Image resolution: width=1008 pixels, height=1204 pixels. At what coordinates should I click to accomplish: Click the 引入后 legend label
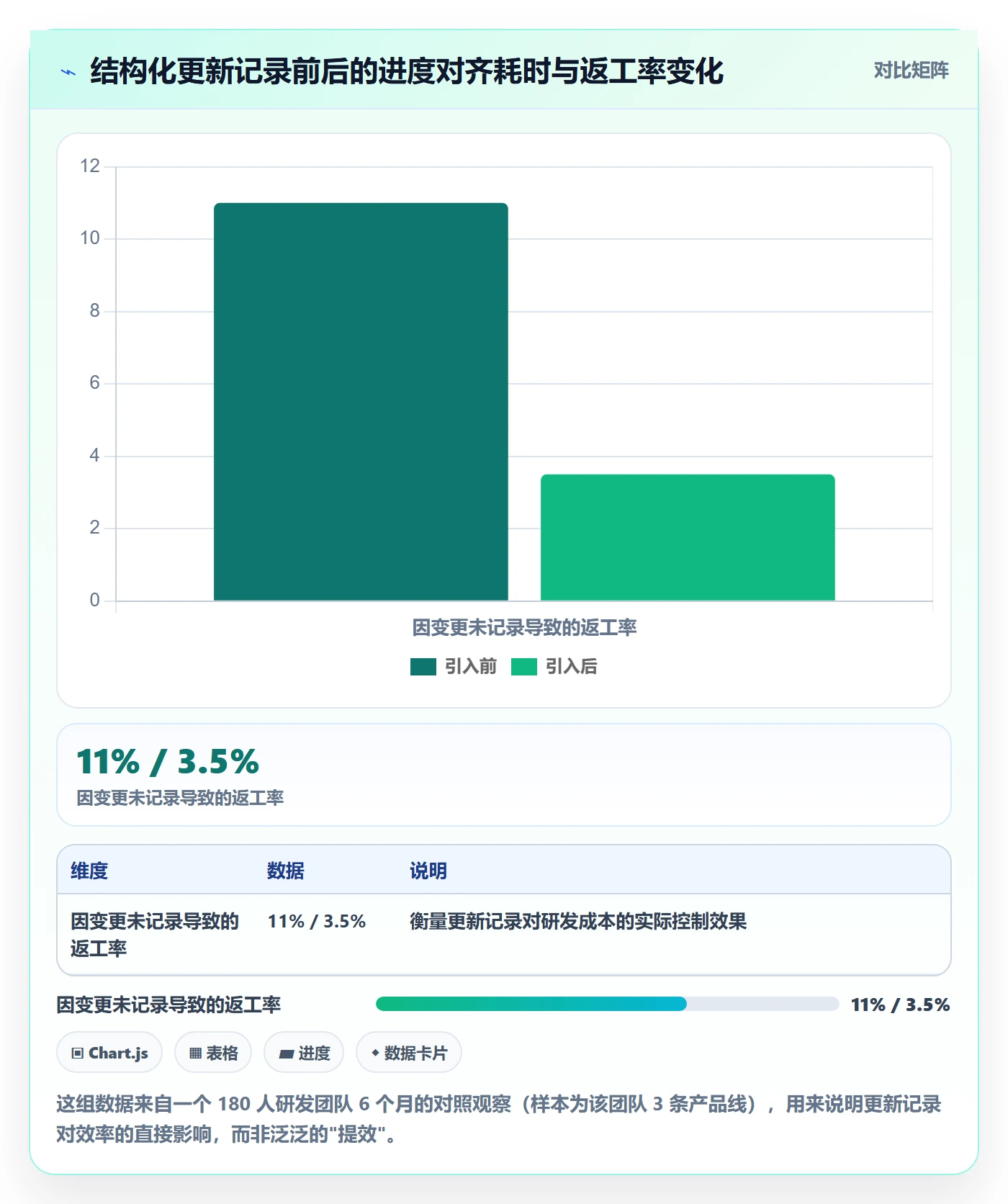tap(572, 667)
